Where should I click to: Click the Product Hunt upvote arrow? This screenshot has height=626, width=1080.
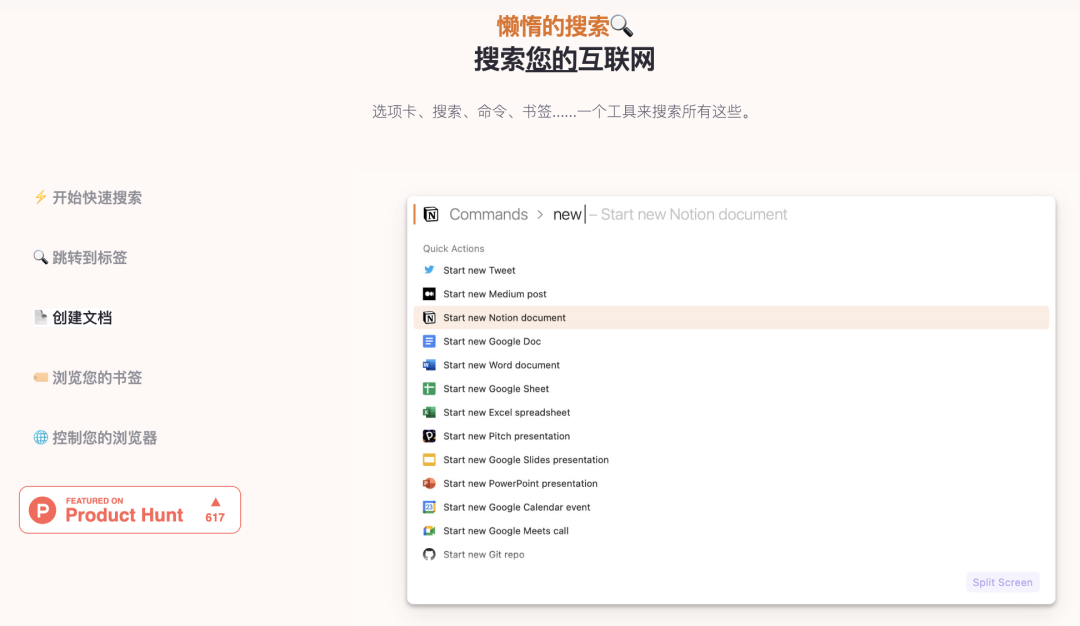pyautogui.click(x=216, y=502)
